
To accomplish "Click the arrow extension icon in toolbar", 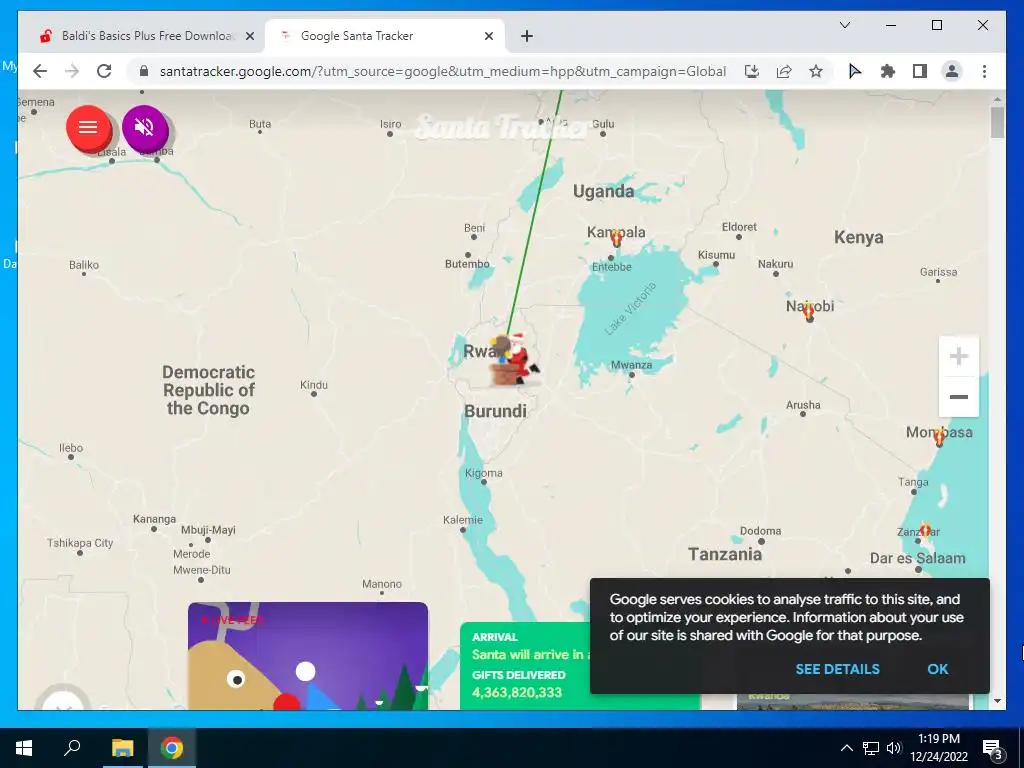I will [855, 71].
